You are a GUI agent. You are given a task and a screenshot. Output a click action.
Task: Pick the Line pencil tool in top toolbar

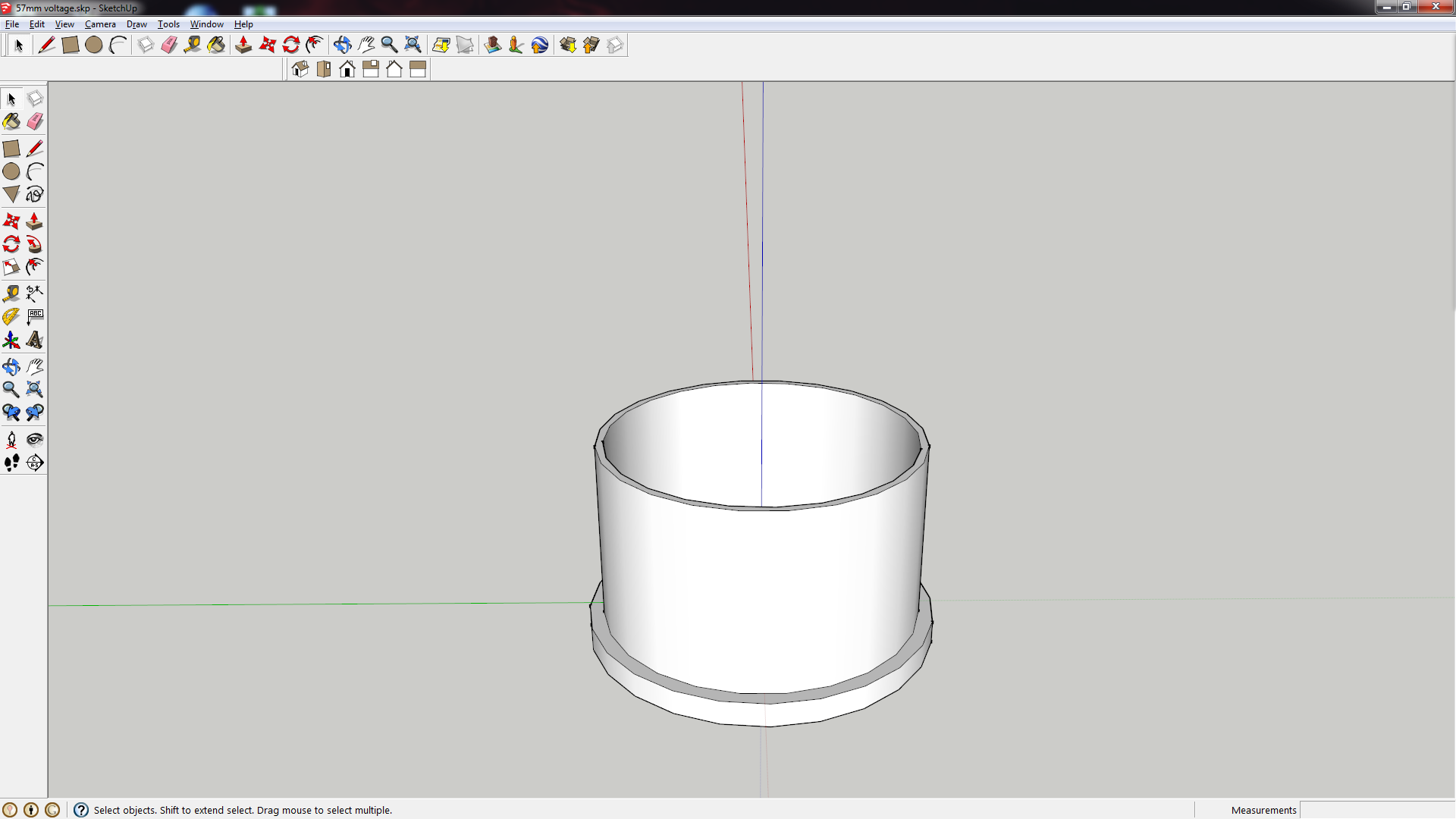pyautogui.click(x=46, y=45)
